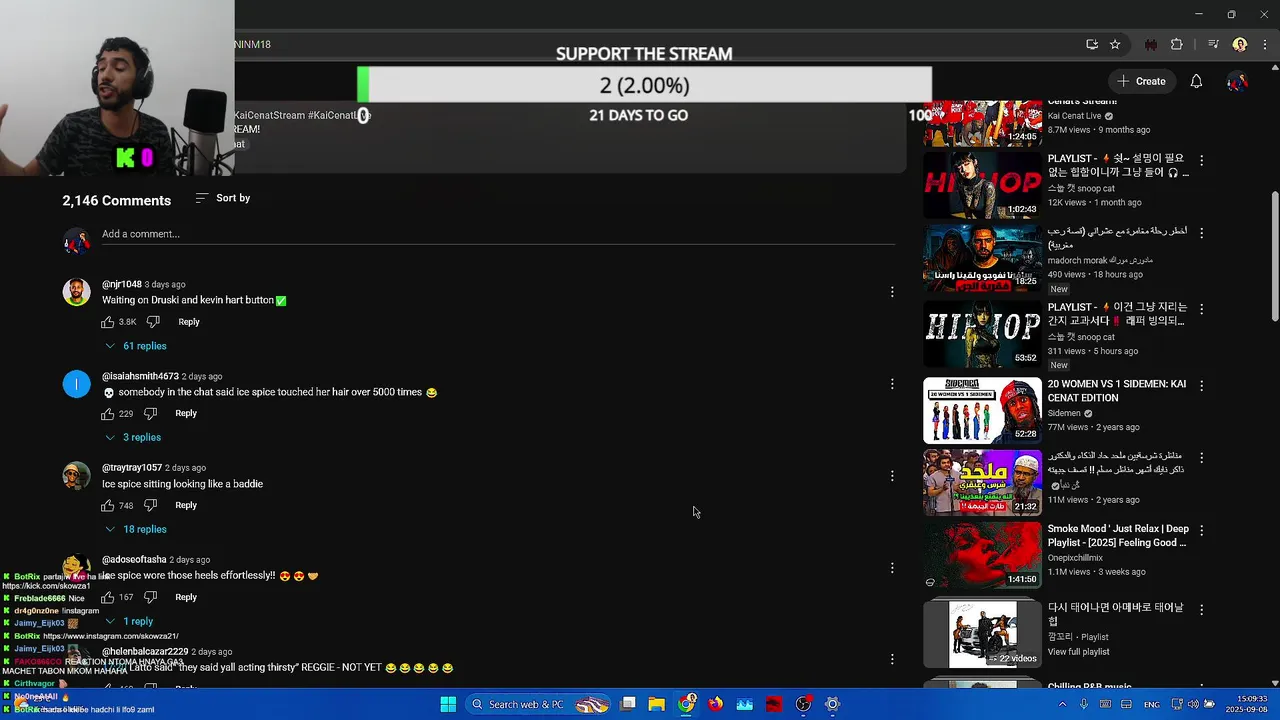This screenshot has height=720, width=1280.
Task: Open the Sidemen channel link
Action: point(1064,413)
